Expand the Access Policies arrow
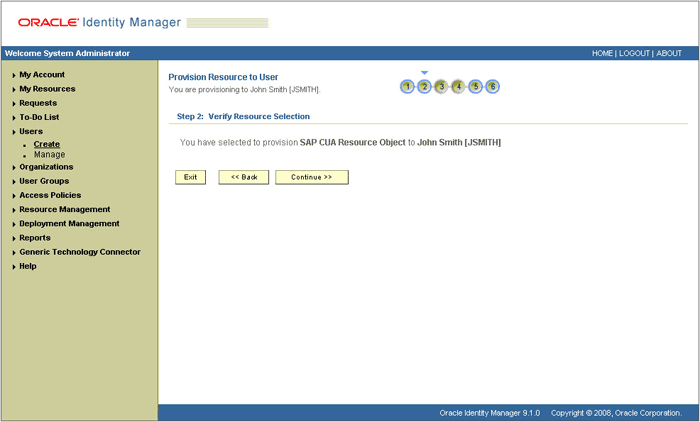 coord(14,196)
